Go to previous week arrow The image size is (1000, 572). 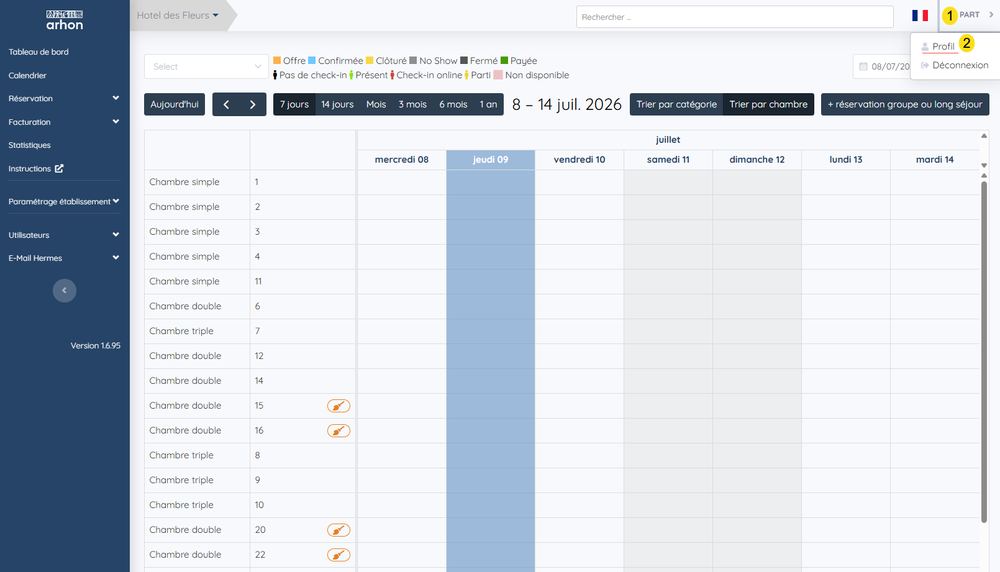point(226,105)
